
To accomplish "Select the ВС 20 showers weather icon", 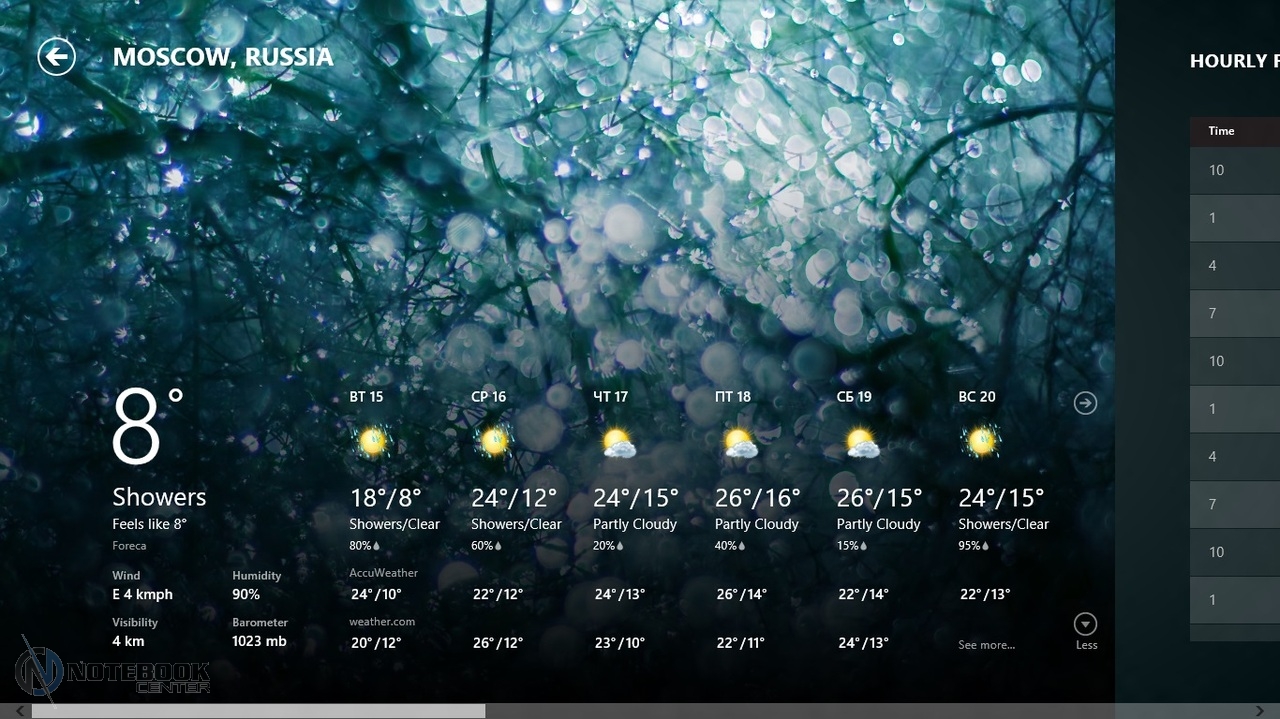I will (982, 441).
